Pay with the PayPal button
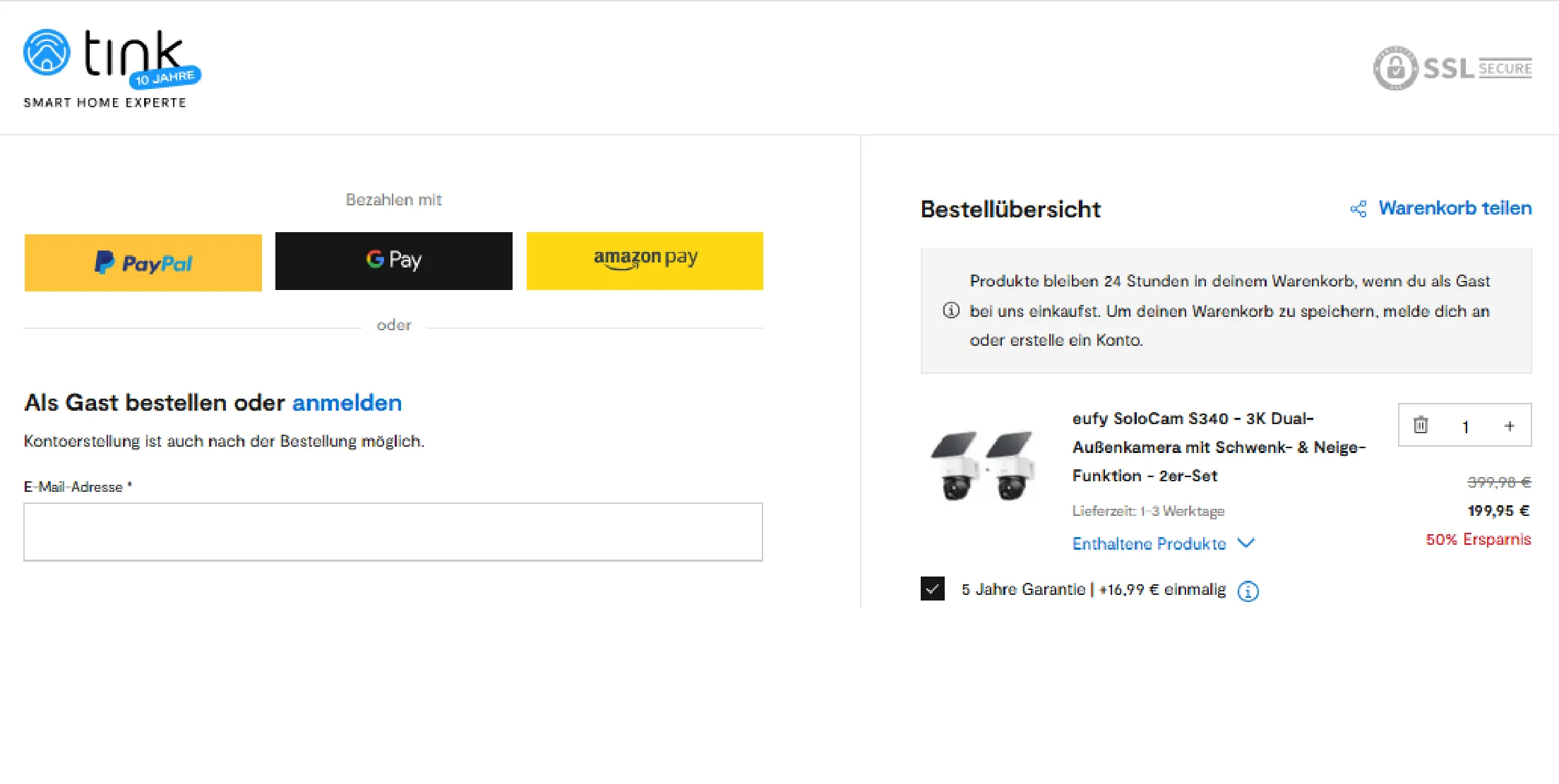The width and height of the screenshot is (1559, 784). pos(143,263)
